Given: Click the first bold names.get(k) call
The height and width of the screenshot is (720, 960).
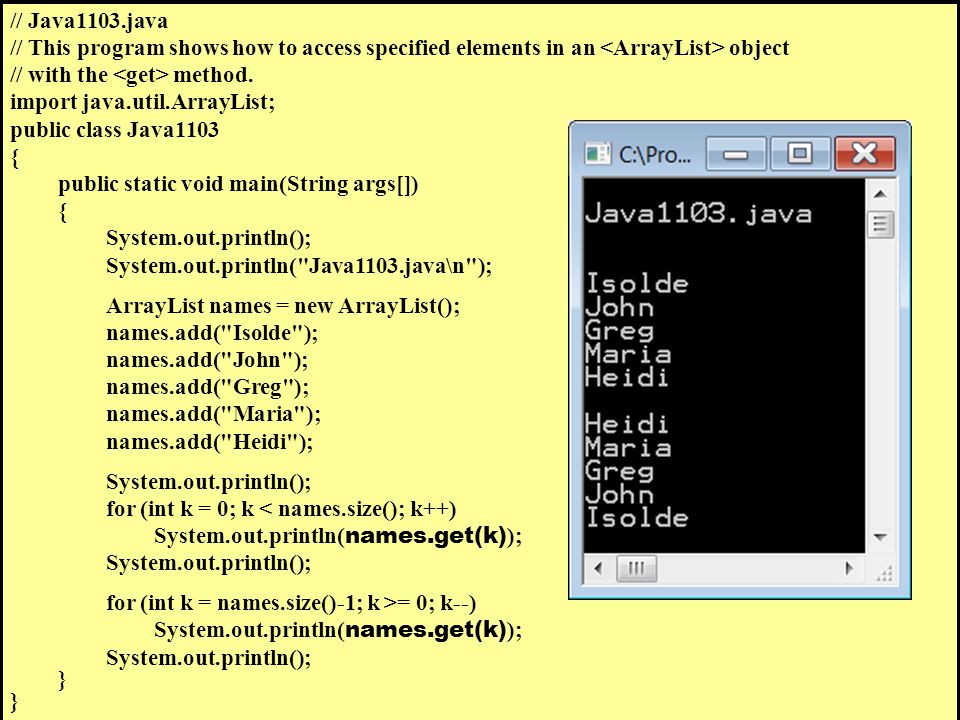Looking at the screenshot, I should coord(426,536).
